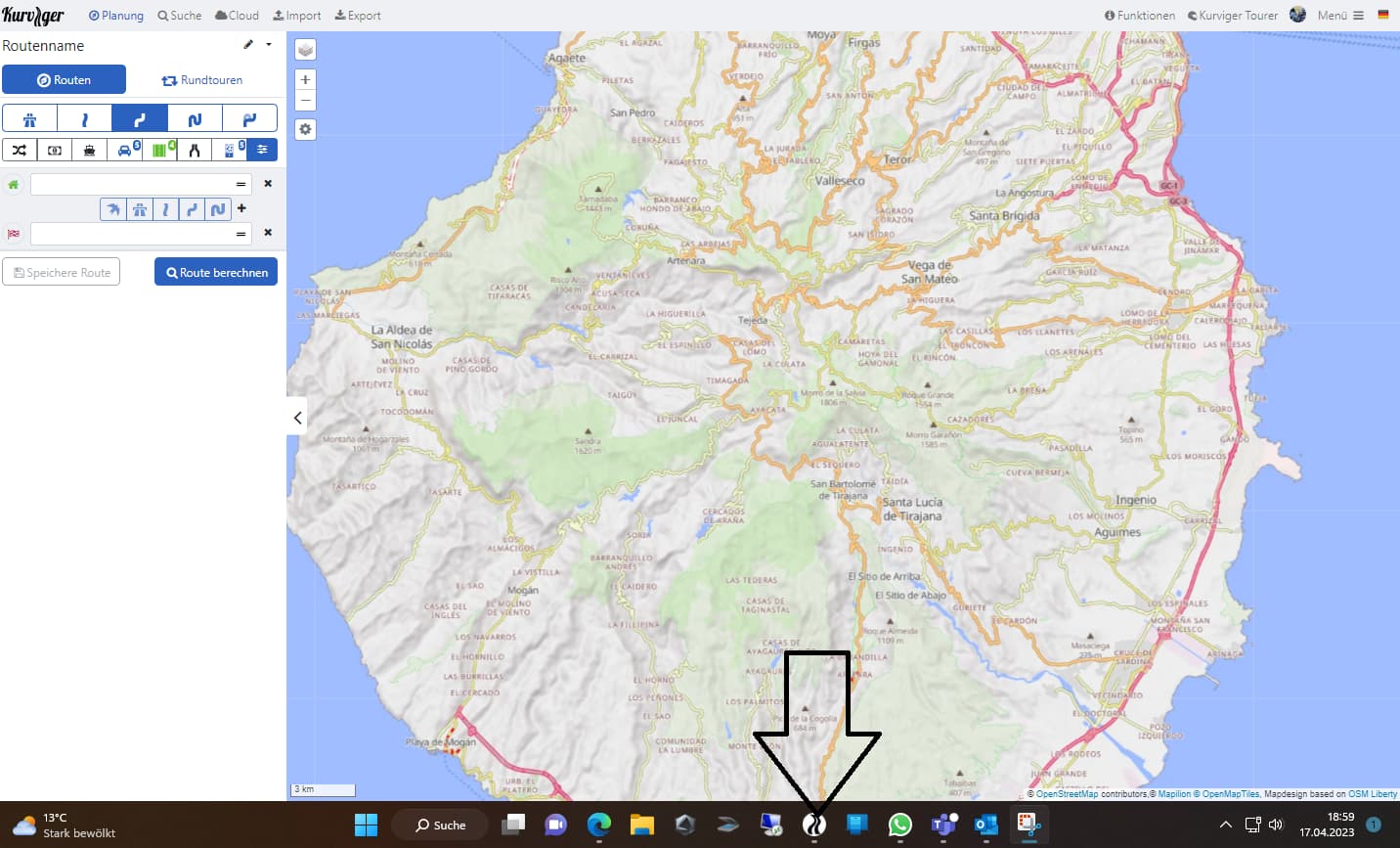Click the taskbar Suche search box

pos(440,825)
